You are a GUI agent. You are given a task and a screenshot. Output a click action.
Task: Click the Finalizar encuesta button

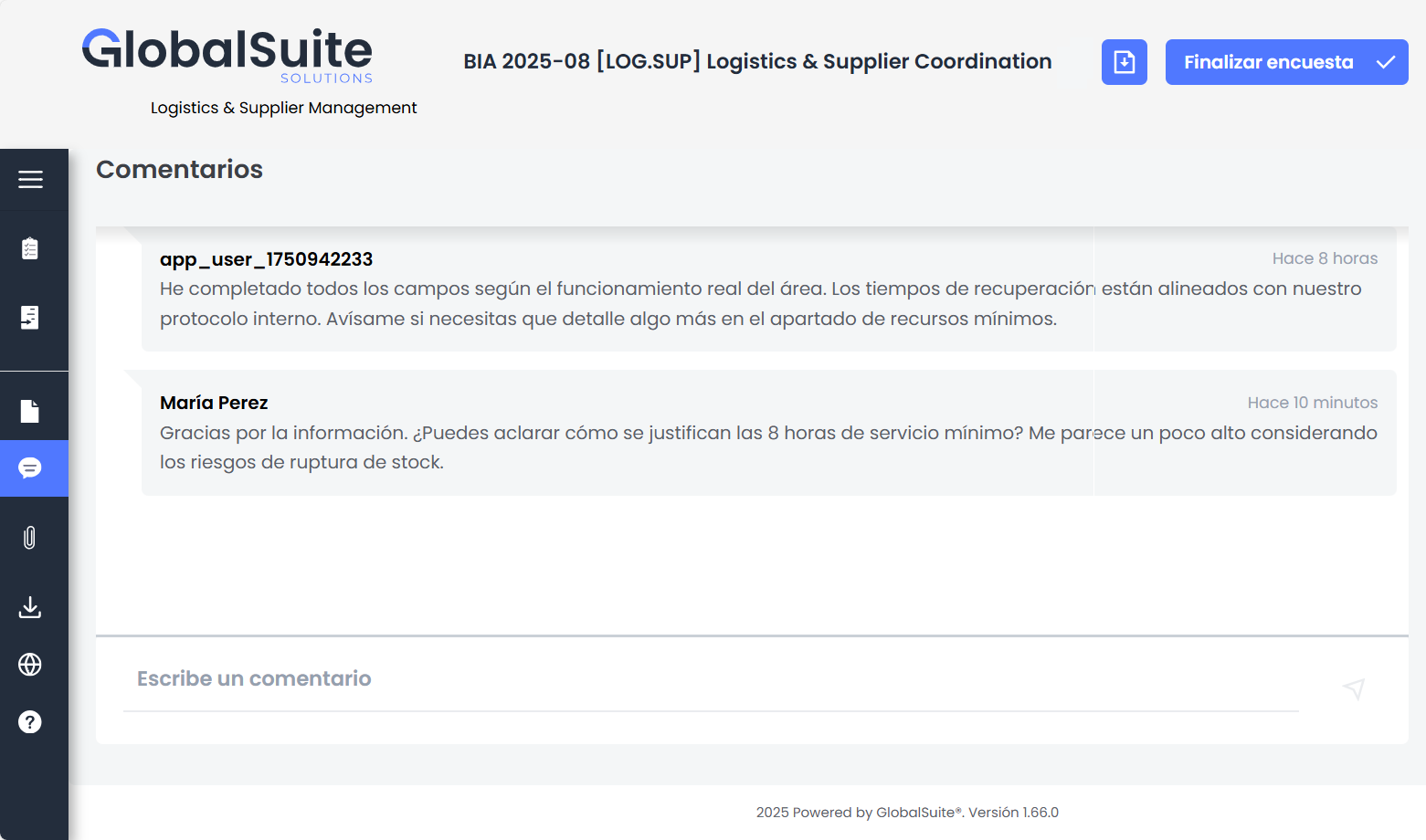point(1268,62)
